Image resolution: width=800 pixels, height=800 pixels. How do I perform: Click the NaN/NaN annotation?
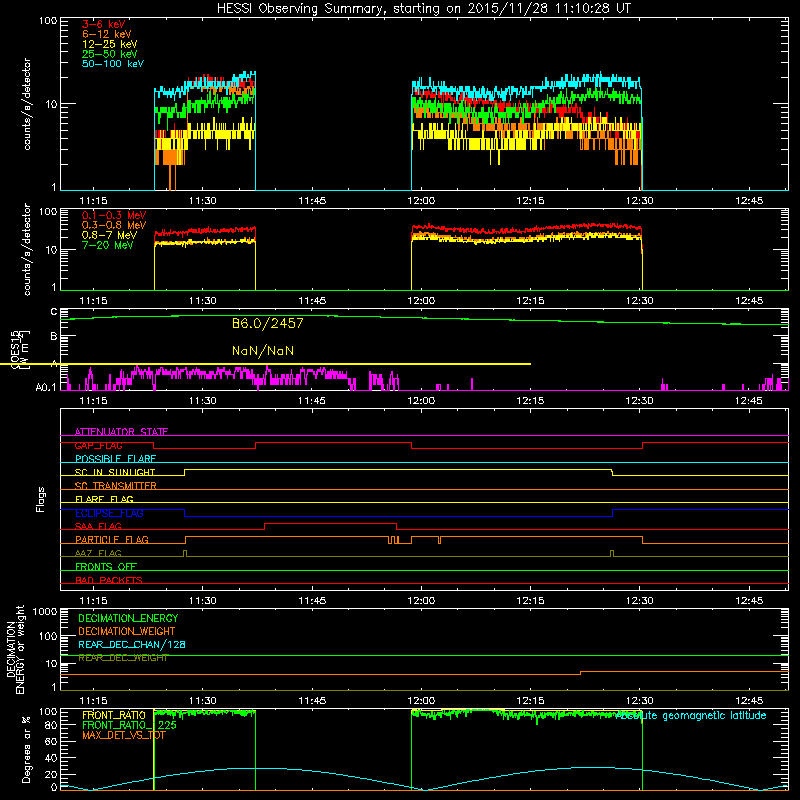click(263, 351)
